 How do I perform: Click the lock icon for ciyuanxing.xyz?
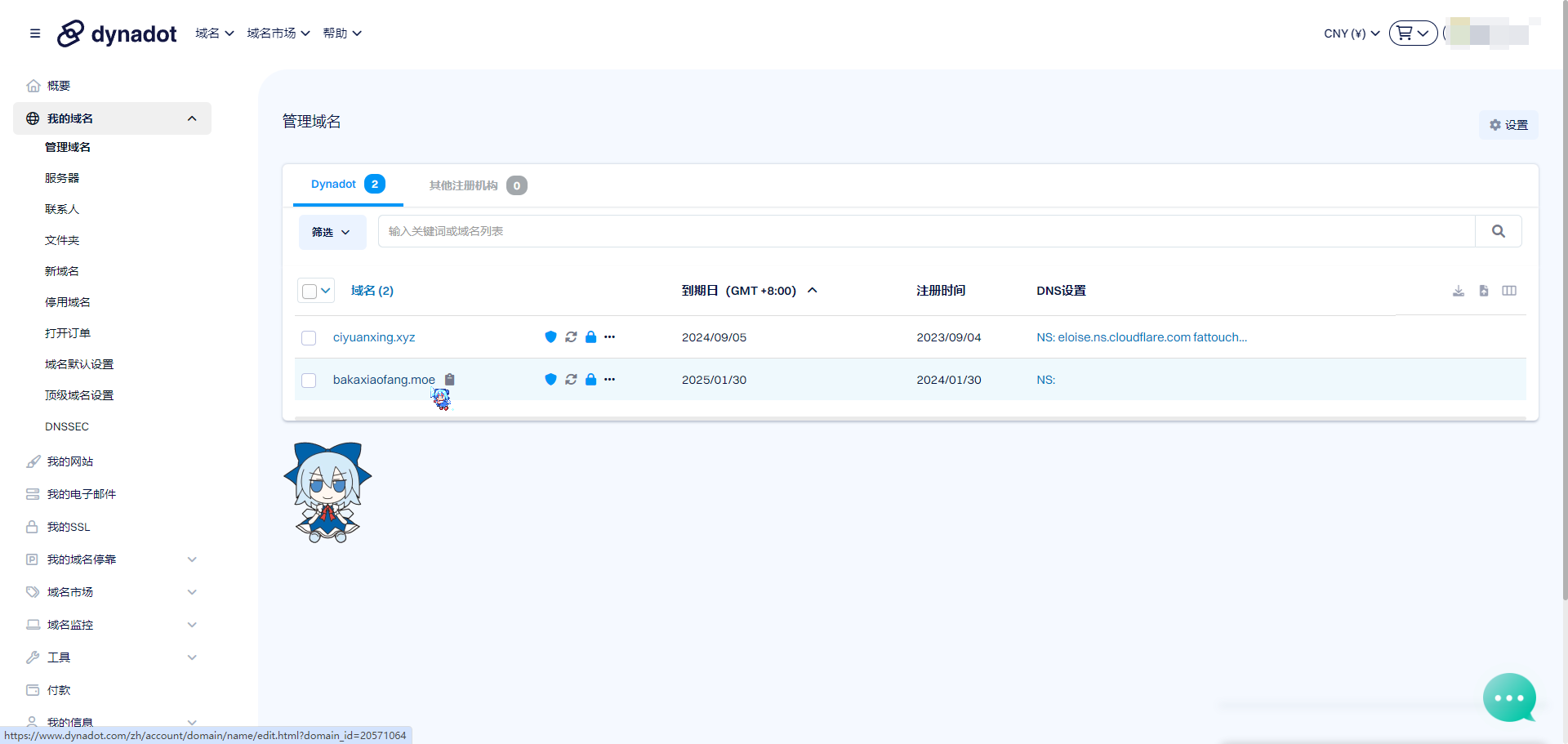[x=590, y=337]
